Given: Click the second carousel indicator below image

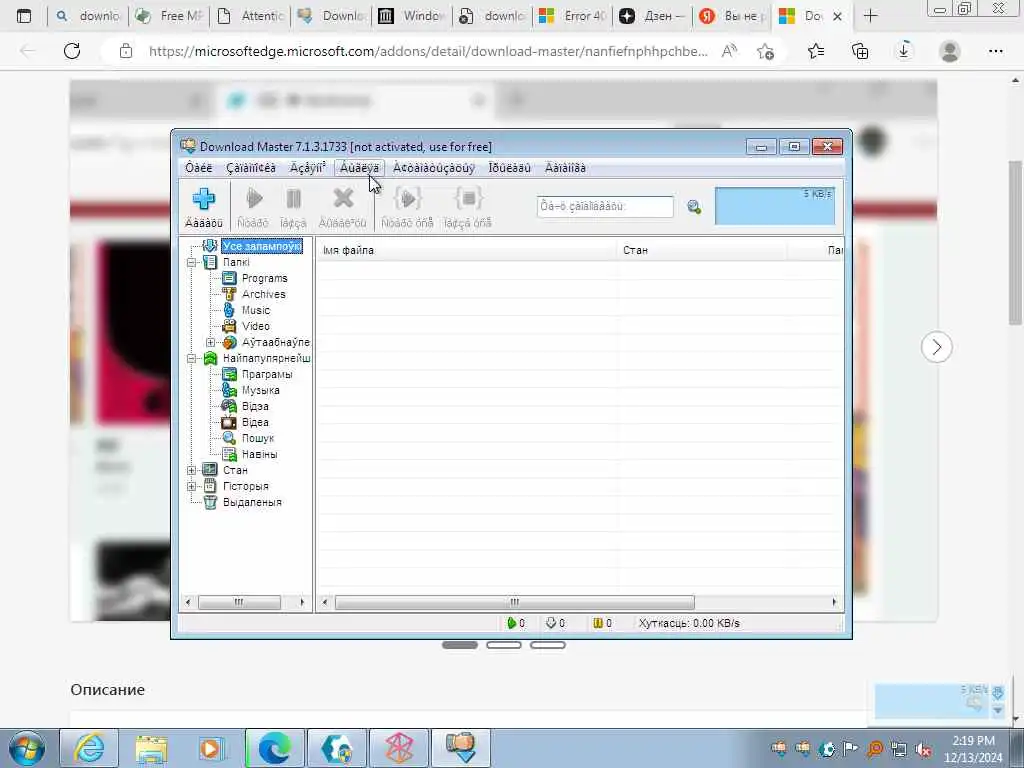Looking at the screenshot, I should pyautogui.click(x=504, y=645).
